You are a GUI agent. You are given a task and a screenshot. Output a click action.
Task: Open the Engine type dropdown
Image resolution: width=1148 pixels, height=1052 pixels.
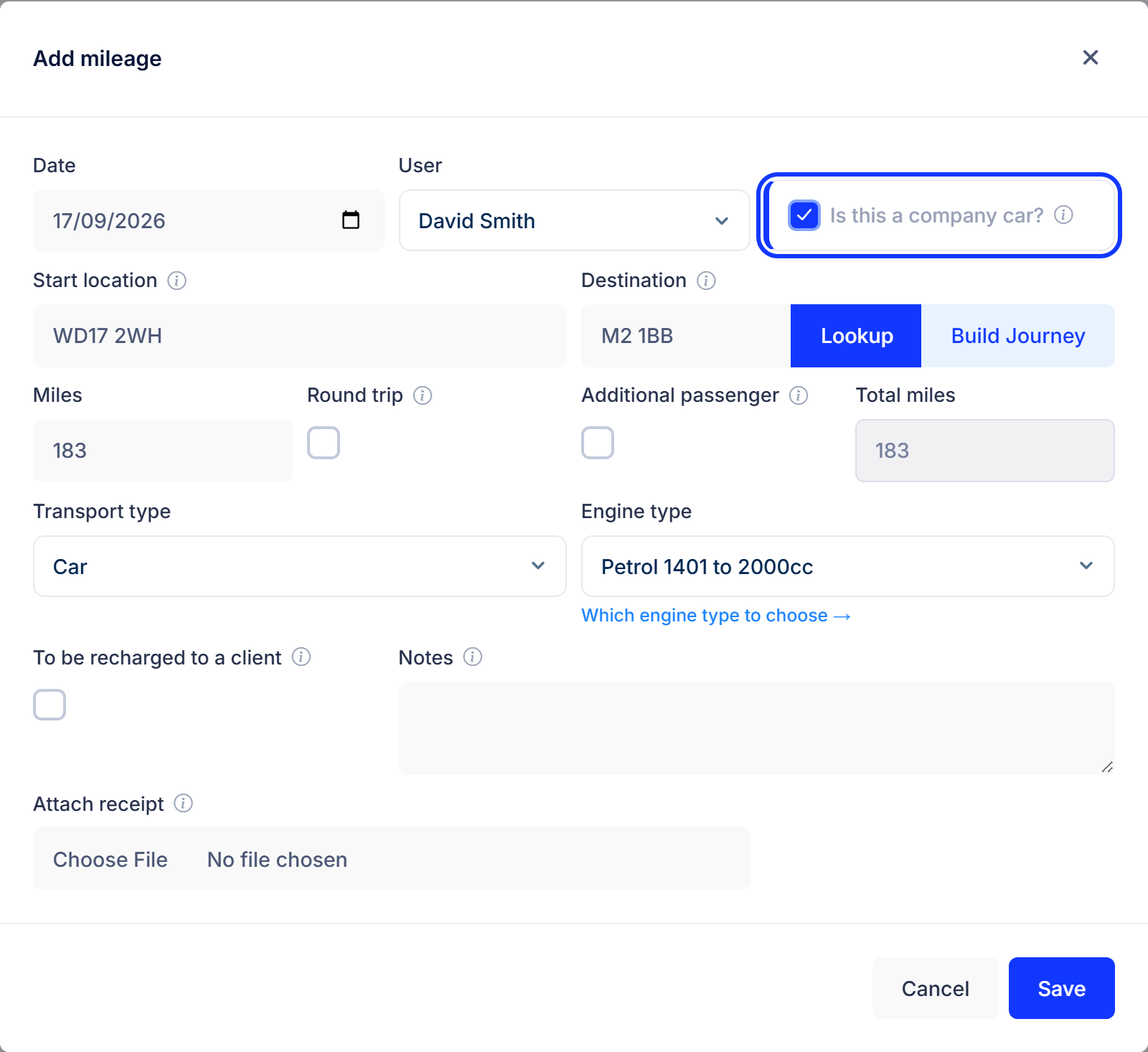pyautogui.click(x=848, y=566)
